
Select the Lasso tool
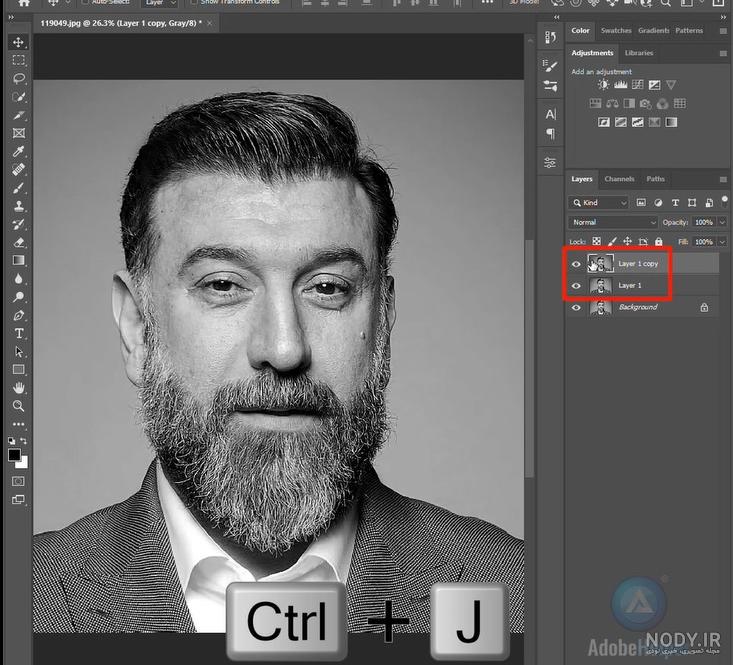coord(19,78)
